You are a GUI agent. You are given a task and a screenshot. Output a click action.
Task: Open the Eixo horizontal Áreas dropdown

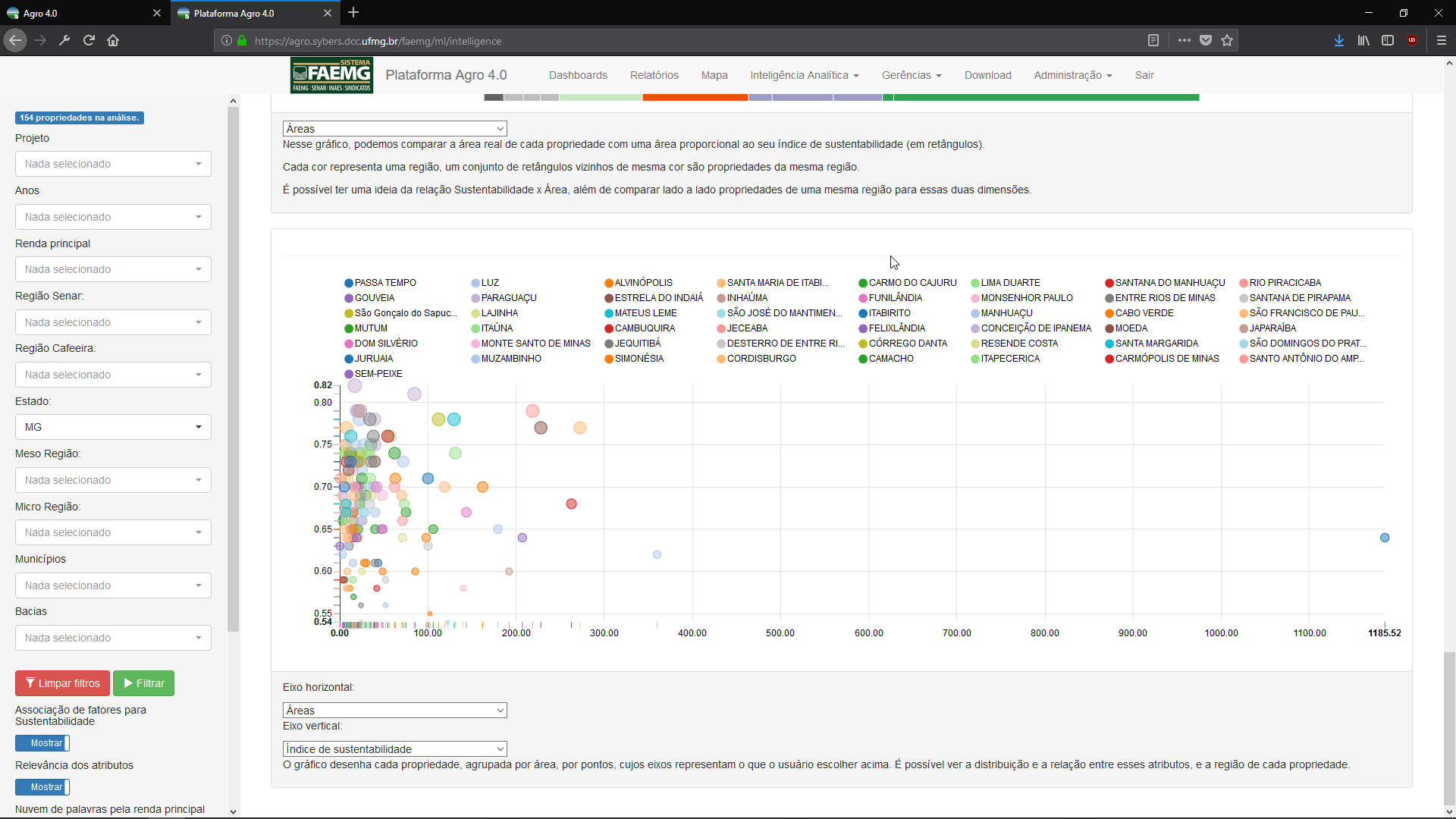(x=394, y=711)
